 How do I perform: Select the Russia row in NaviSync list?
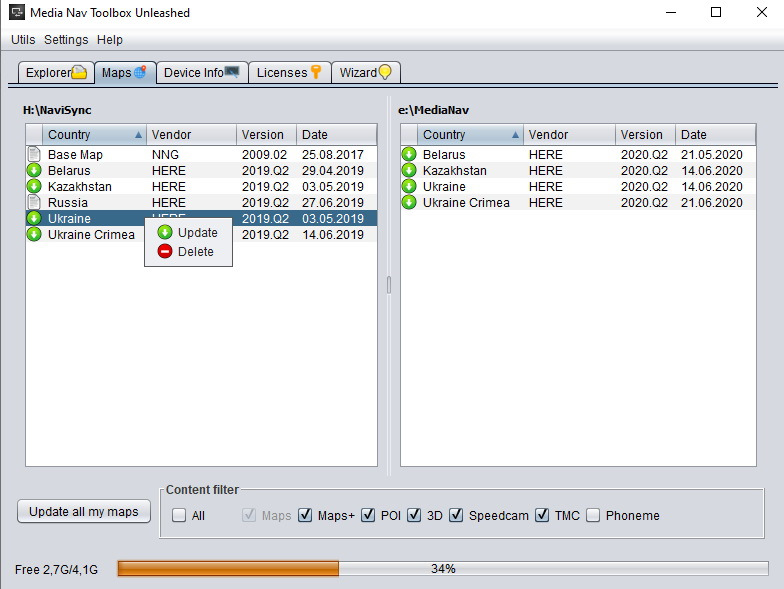(x=202, y=202)
